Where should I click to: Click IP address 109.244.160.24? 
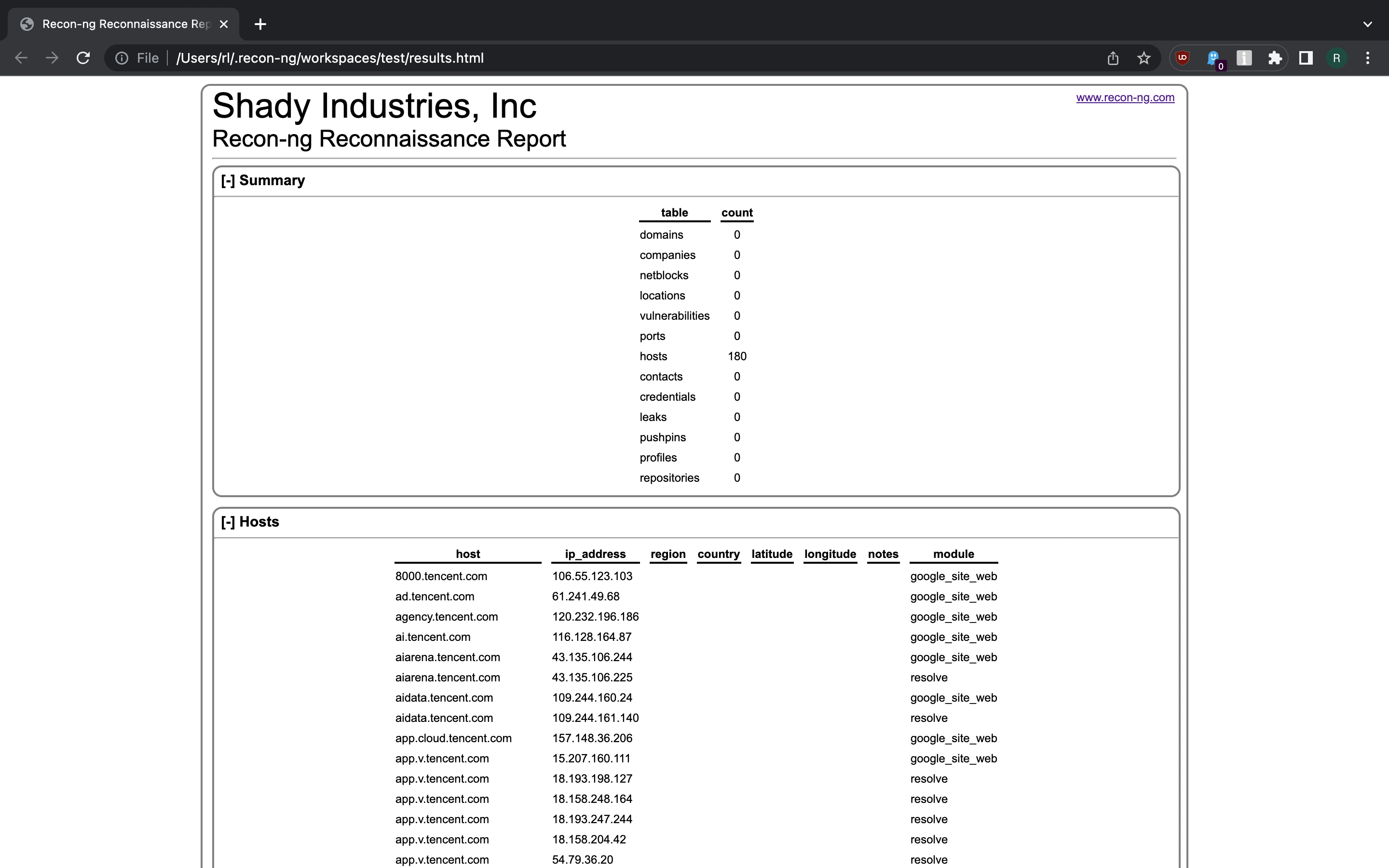tap(592, 698)
